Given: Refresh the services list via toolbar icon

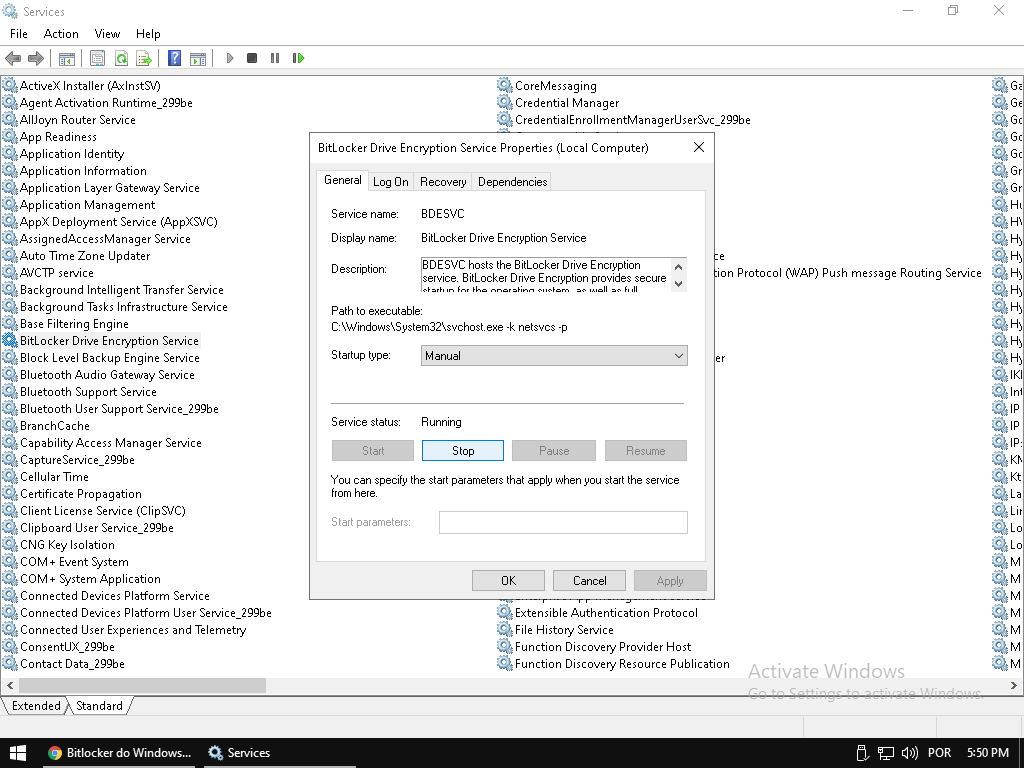Looking at the screenshot, I should pyautogui.click(x=121, y=58).
